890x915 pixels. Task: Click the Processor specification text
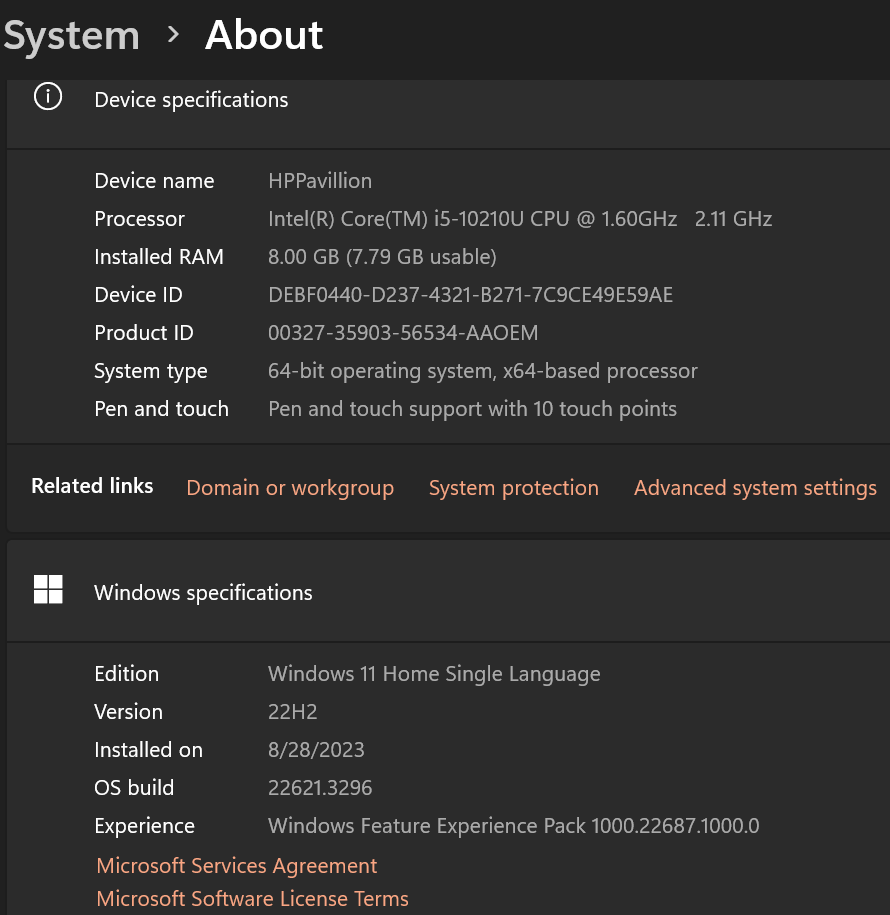tap(520, 219)
